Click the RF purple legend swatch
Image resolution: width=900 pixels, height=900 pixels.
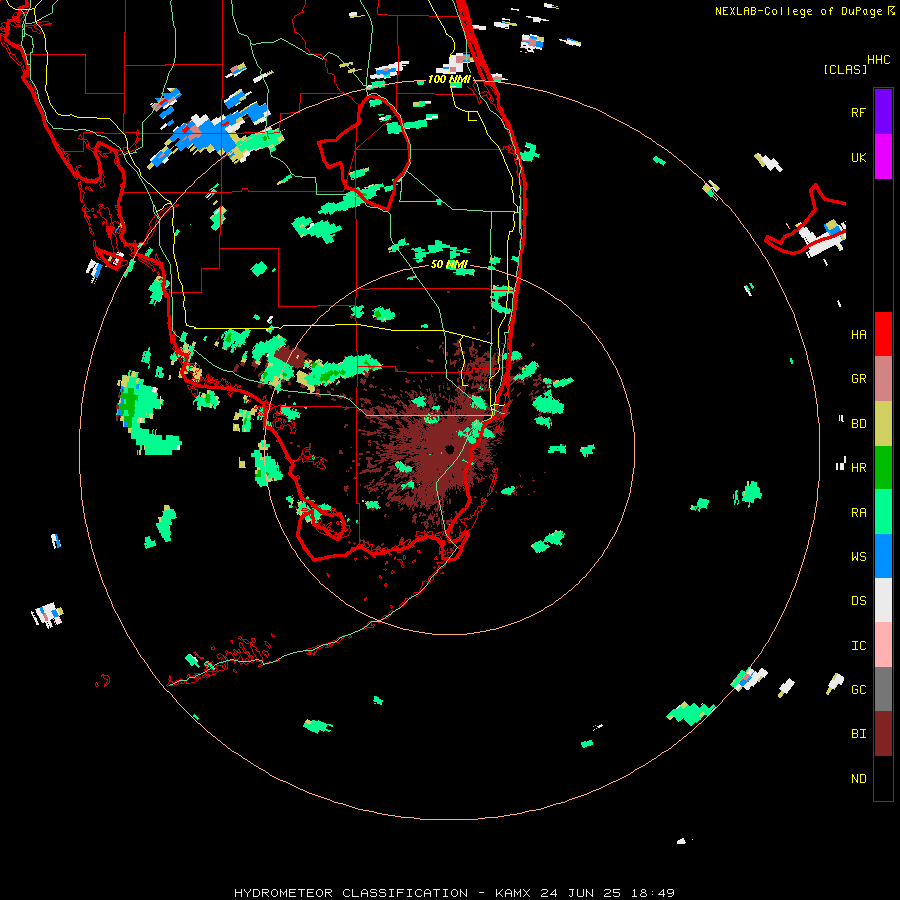click(x=883, y=112)
